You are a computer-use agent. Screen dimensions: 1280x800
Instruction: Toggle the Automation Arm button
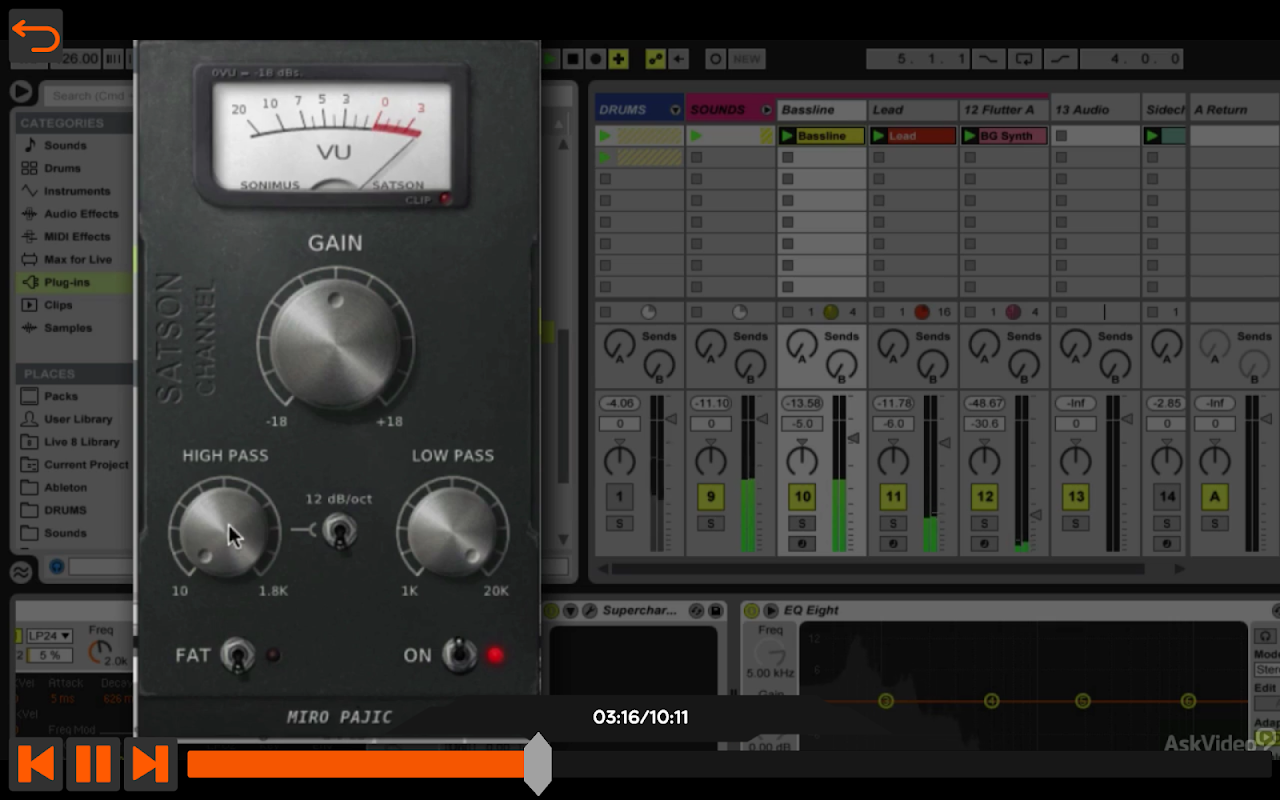tap(655, 59)
